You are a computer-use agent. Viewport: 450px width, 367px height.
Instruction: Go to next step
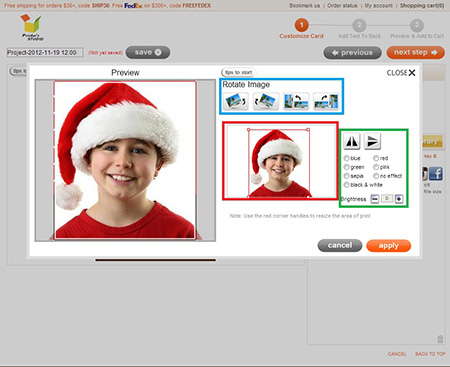[x=415, y=53]
